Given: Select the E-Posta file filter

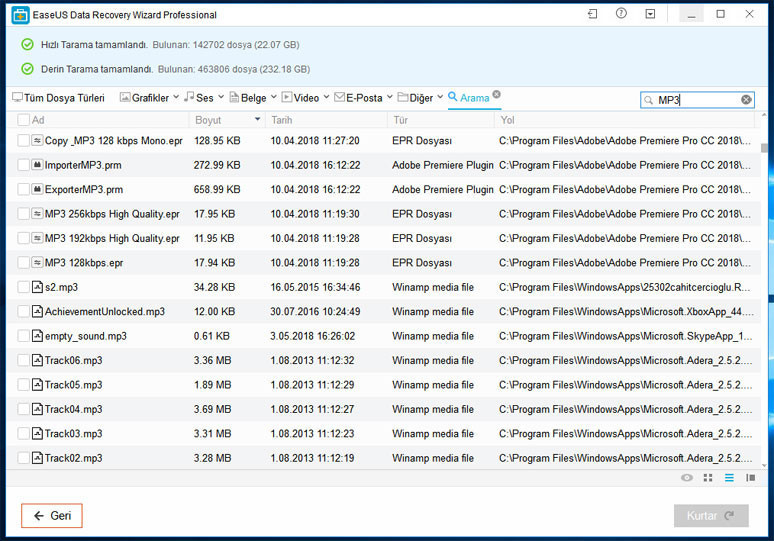Looking at the screenshot, I should [358, 98].
